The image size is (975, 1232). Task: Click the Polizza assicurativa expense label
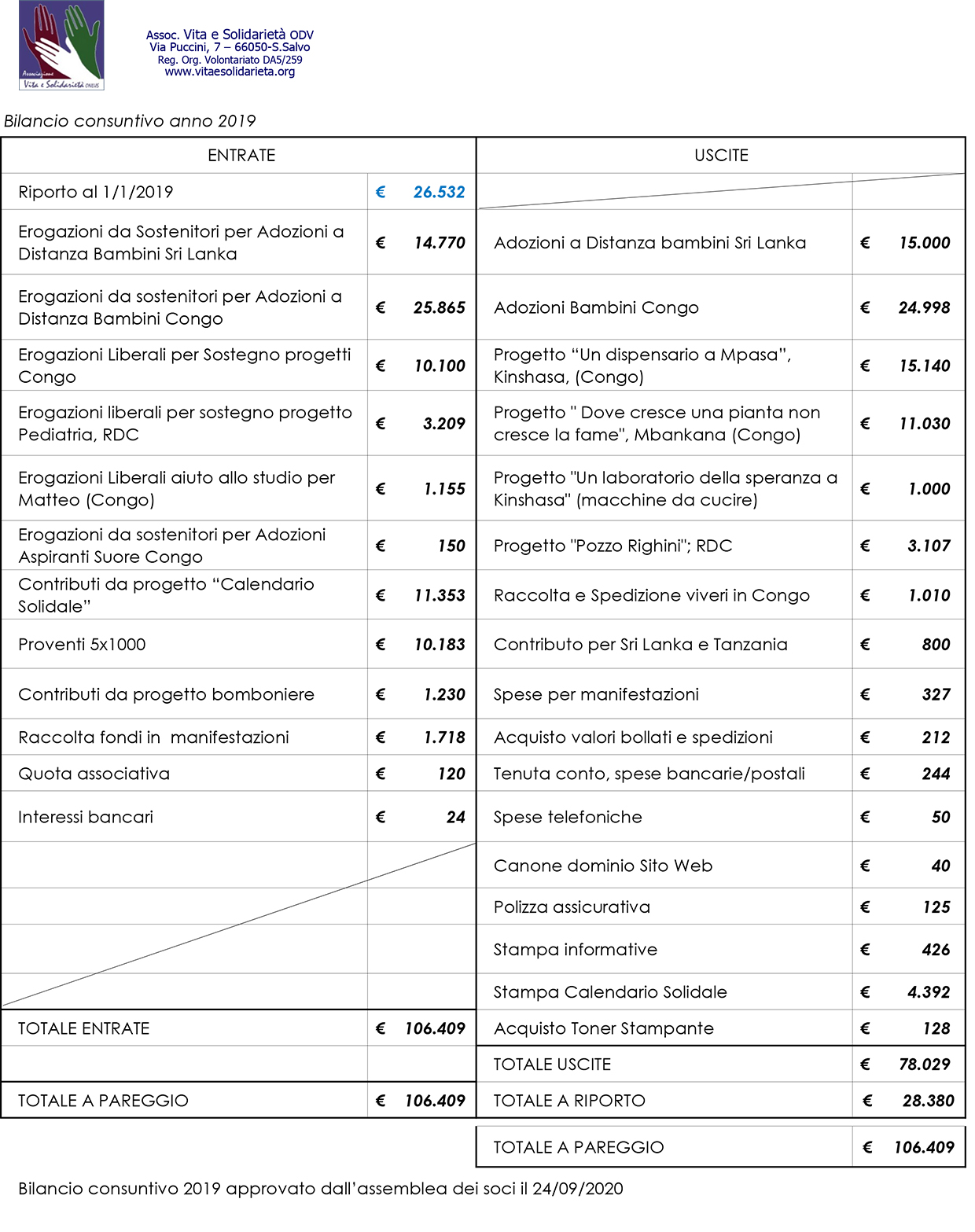point(572,907)
